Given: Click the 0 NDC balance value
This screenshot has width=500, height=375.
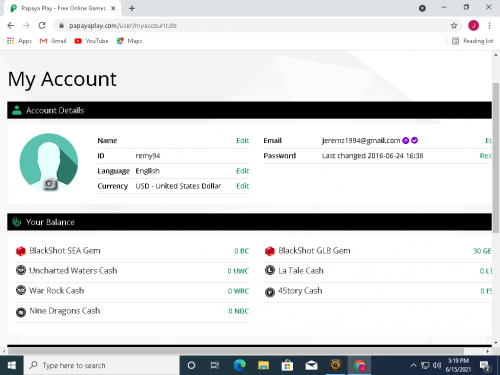Looking at the screenshot, I should [x=239, y=311].
